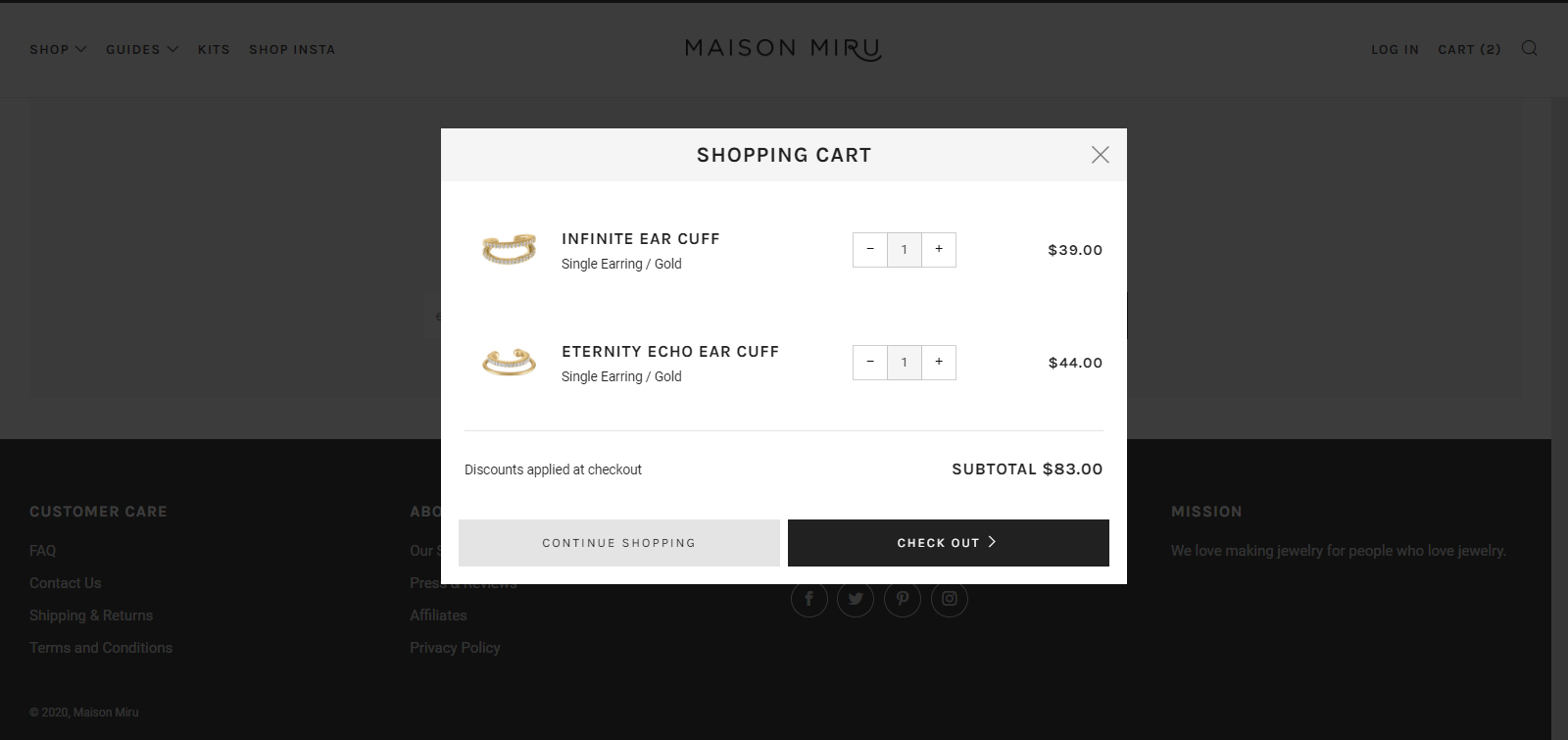Increase Eternity Echo Ear Cuff quantity
Viewport: 1568px width, 740px height.
[x=939, y=363]
